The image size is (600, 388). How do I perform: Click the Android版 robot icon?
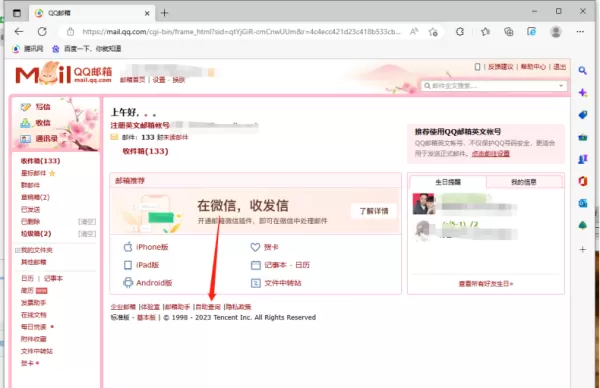pos(128,283)
